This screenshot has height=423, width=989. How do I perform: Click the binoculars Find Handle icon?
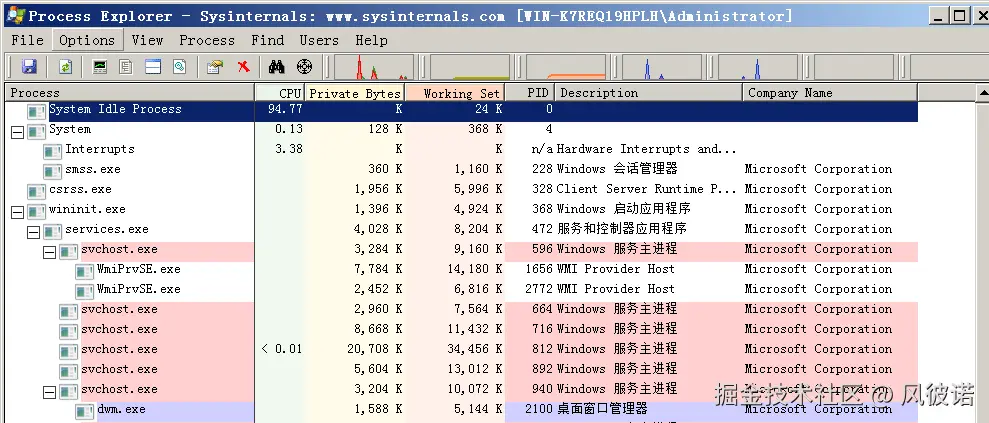click(x=276, y=67)
